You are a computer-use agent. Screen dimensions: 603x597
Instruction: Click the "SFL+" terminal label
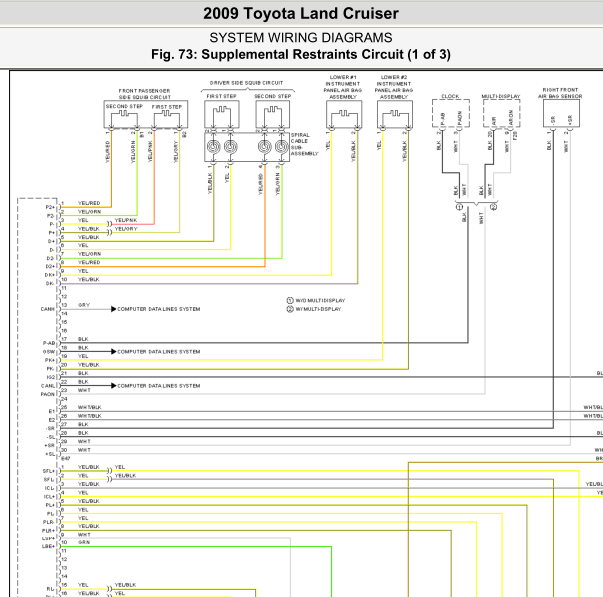[x=49, y=471]
